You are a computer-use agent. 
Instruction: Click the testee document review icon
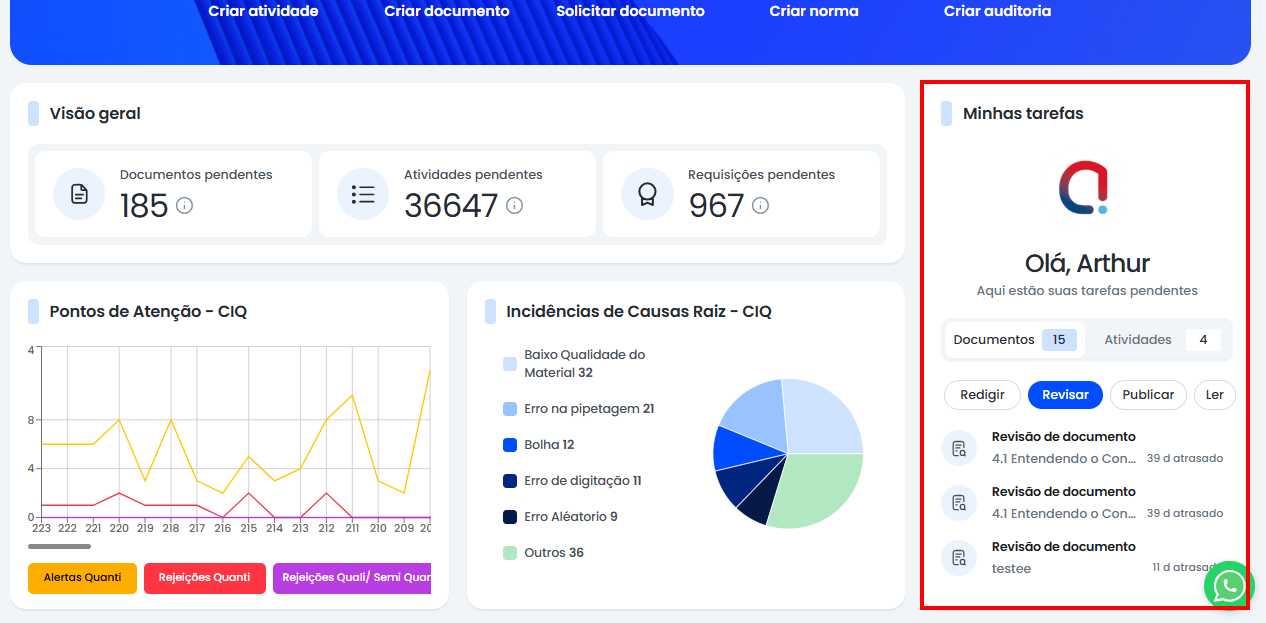(959, 558)
